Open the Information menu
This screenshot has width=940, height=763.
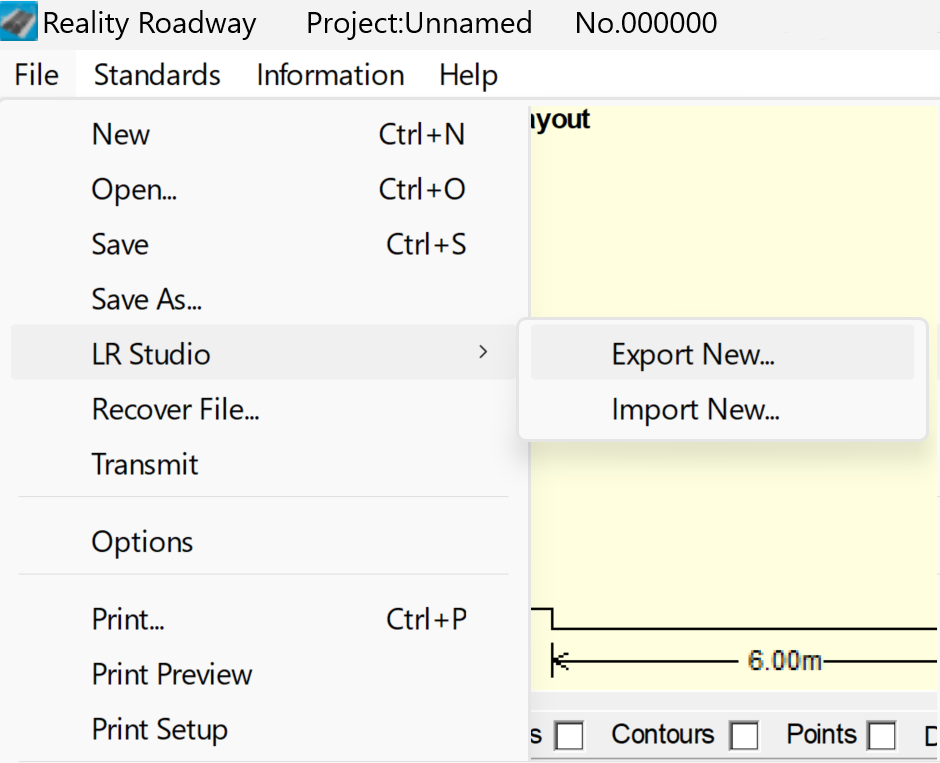(x=330, y=75)
